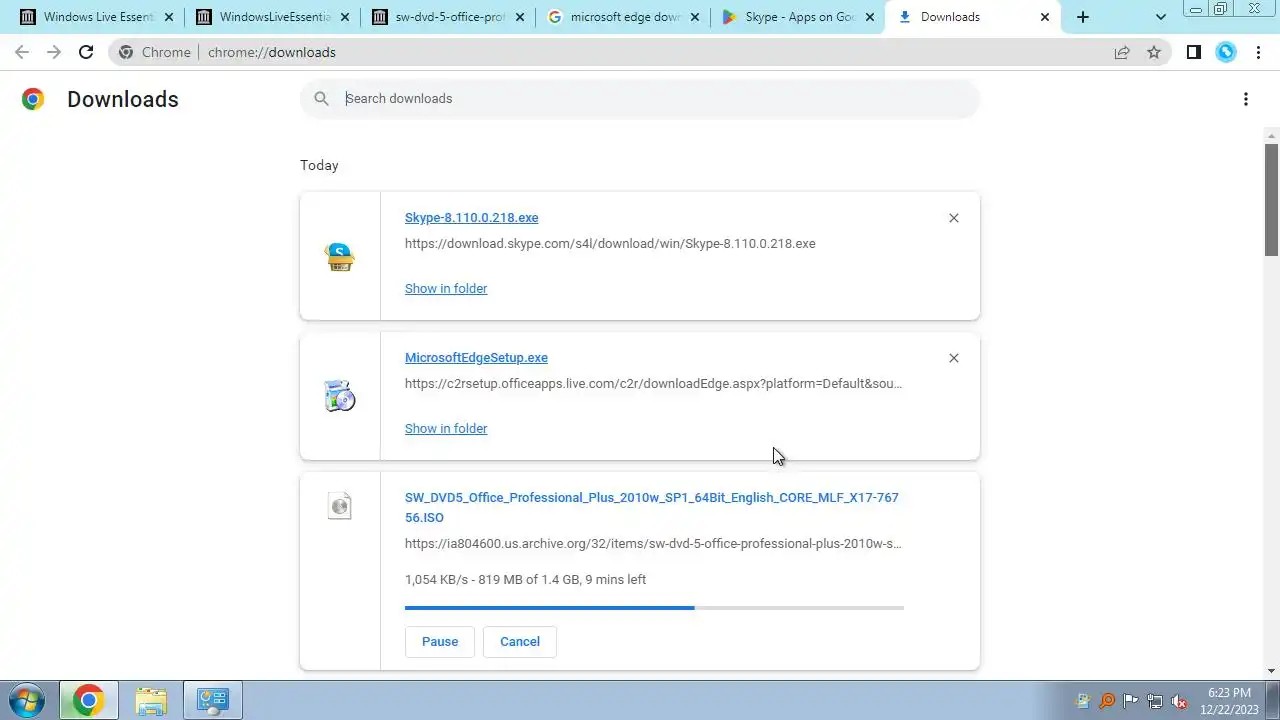Show Skype installer in folder

point(446,289)
